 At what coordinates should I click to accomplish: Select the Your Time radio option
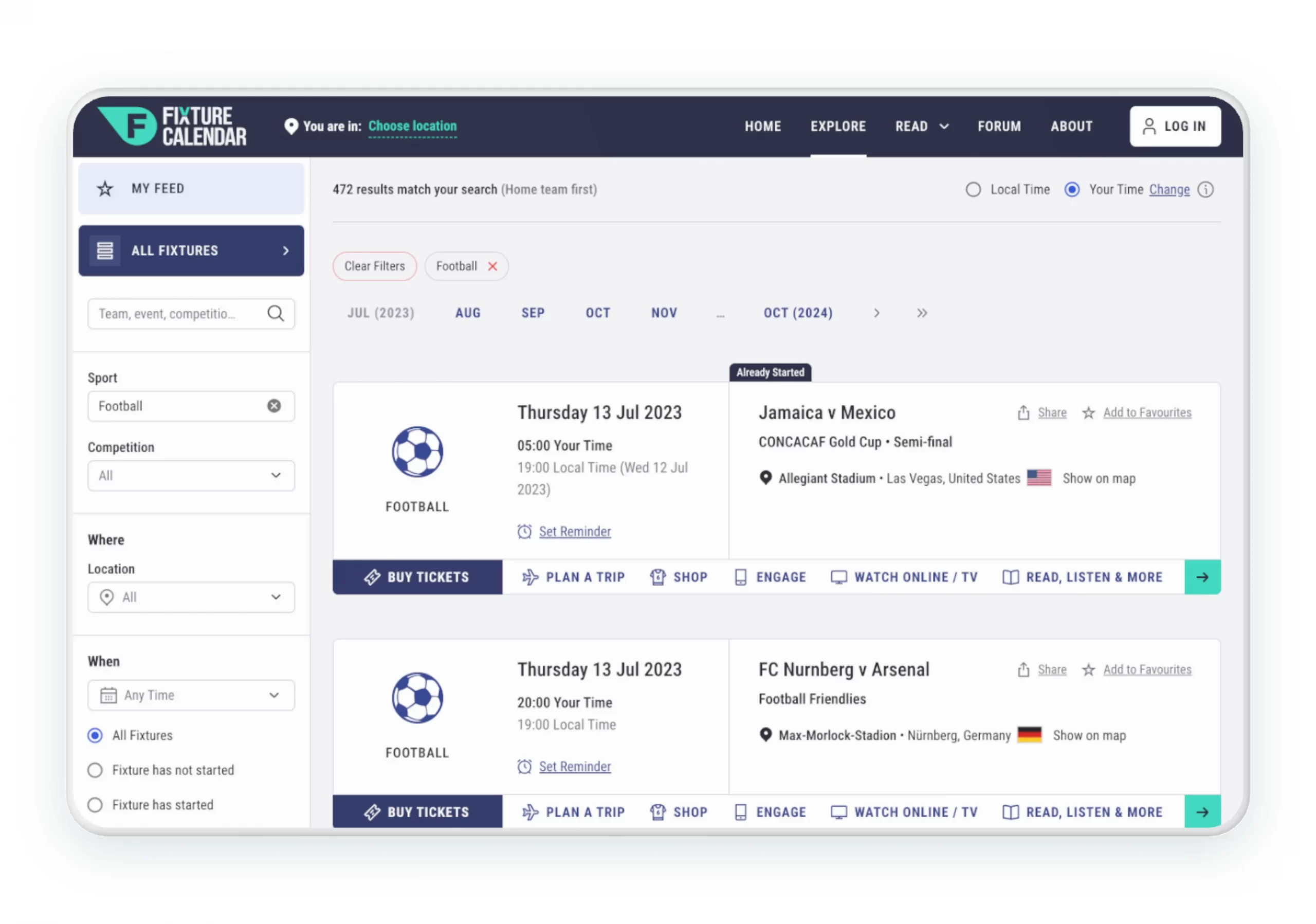coord(1072,190)
